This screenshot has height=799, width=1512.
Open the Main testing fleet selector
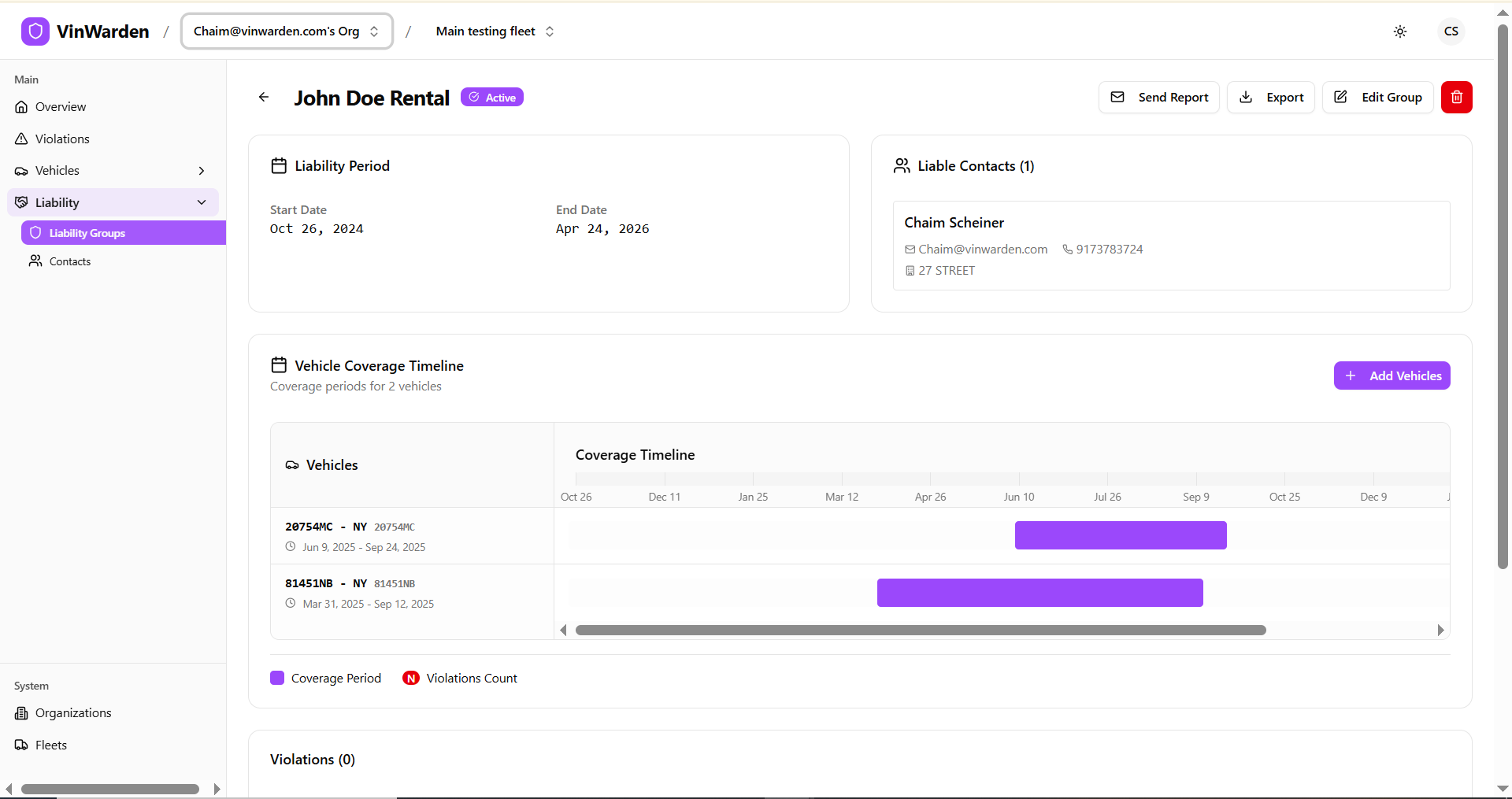pyautogui.click(x=495, y=31)
